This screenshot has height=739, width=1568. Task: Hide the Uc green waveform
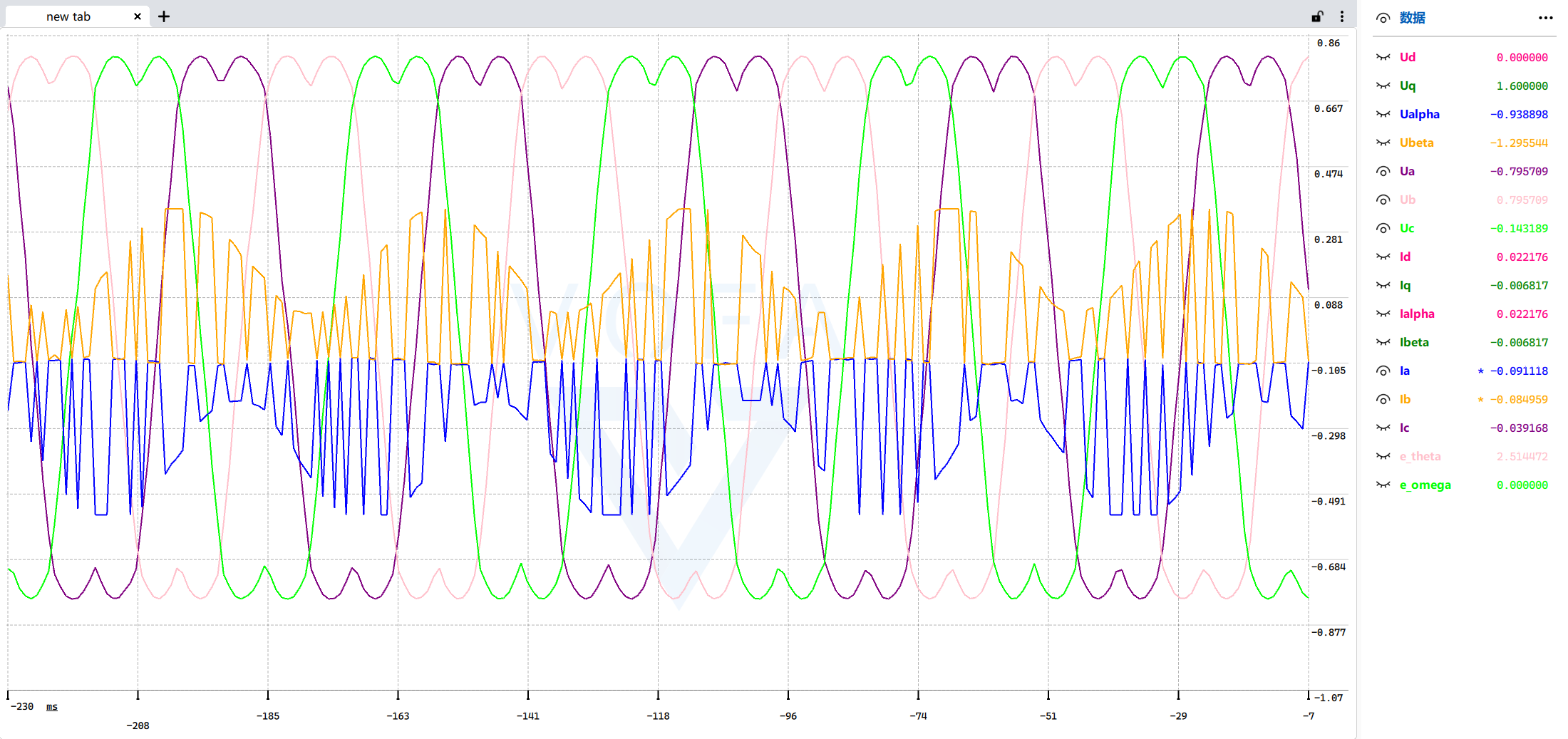[1383, 228]
